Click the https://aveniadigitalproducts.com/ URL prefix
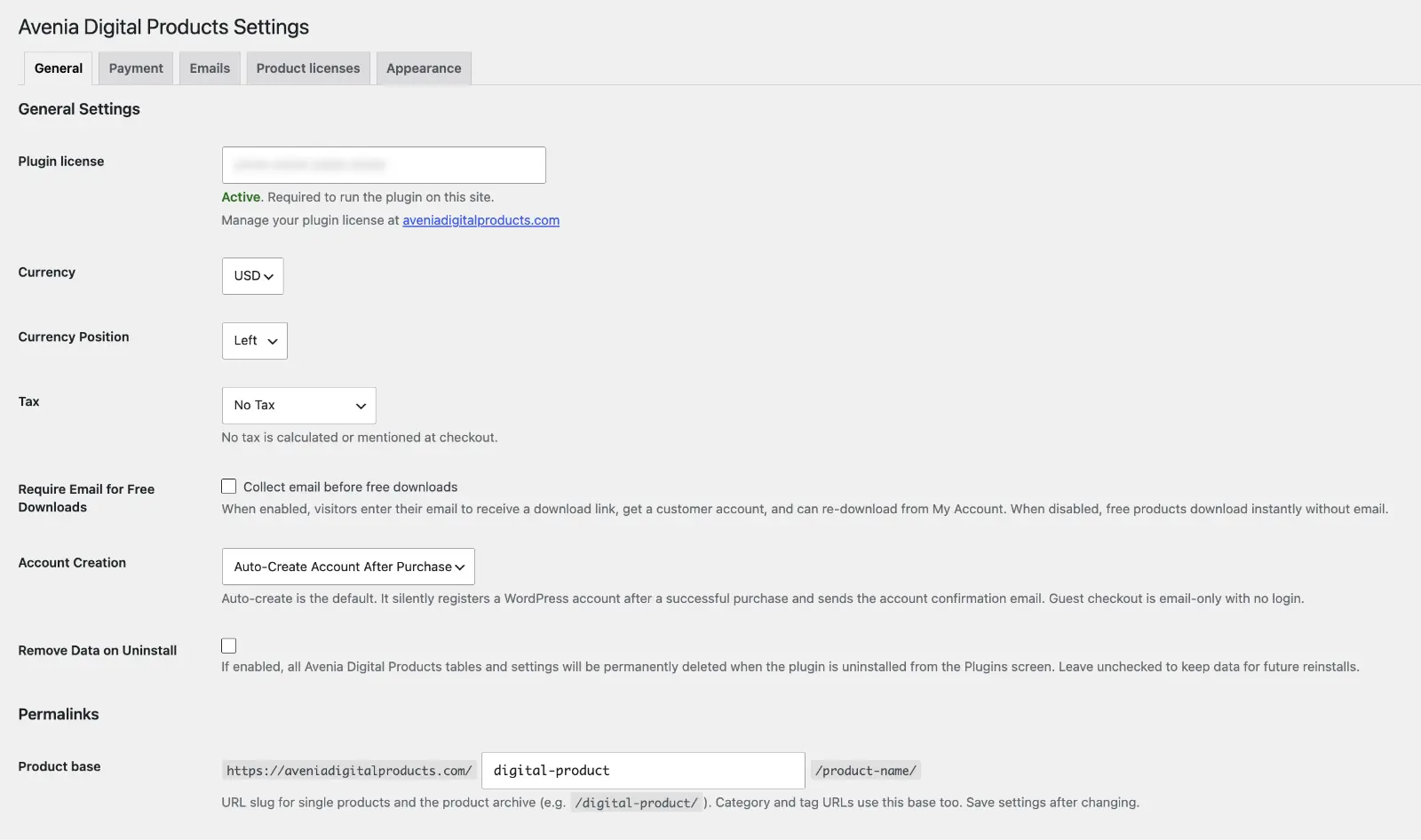1421x840 pixels. (349, 771)
